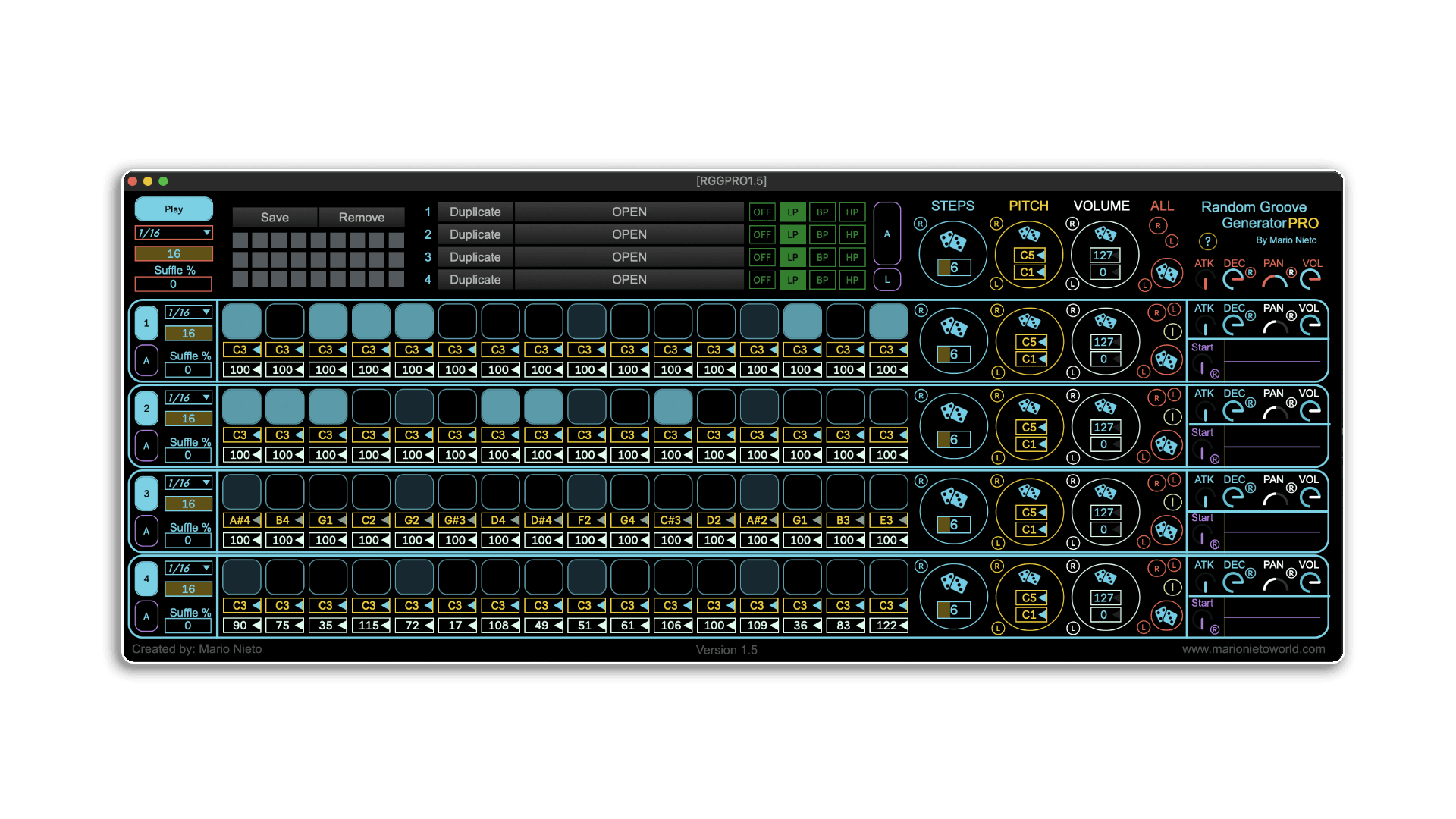Click the white R button beside global VOLUME
Viewport: 1456px width, 819px height.
[x=1072, y=224]
